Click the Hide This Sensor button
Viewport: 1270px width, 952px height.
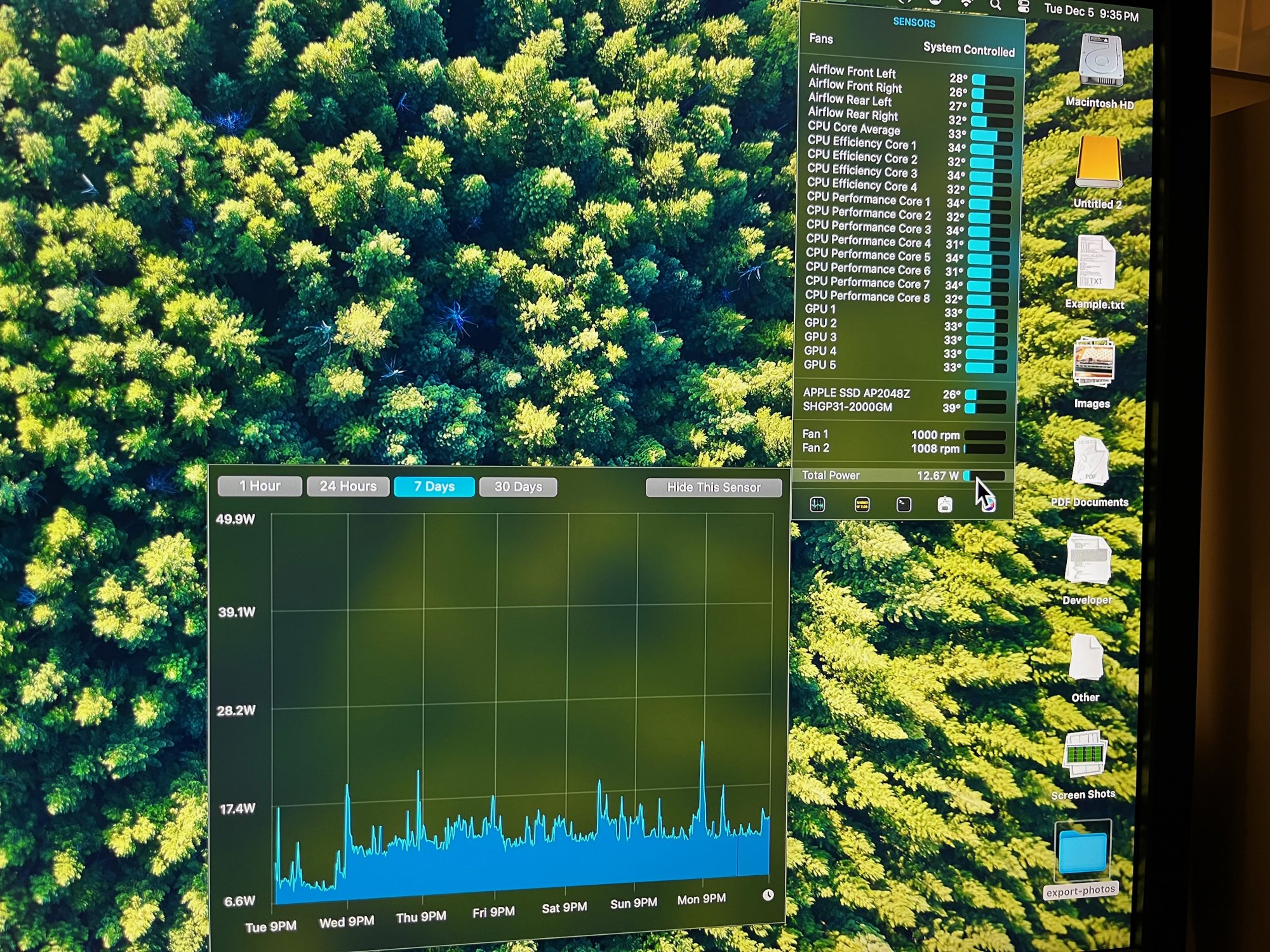pos(713,487)
